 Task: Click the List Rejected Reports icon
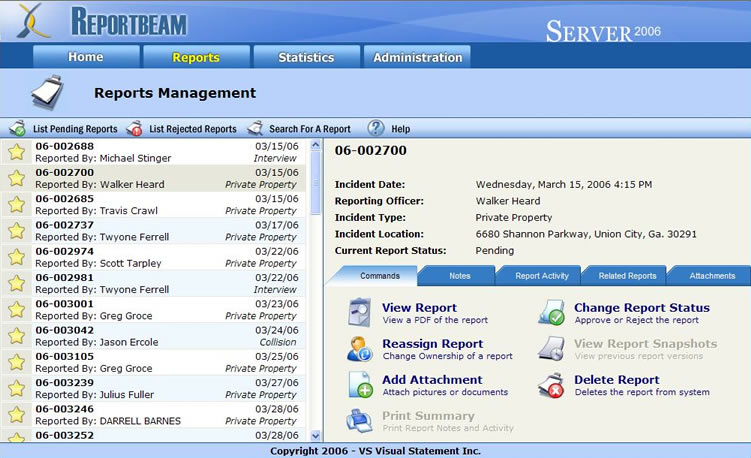pyautogui.click(x=134, y=128)
